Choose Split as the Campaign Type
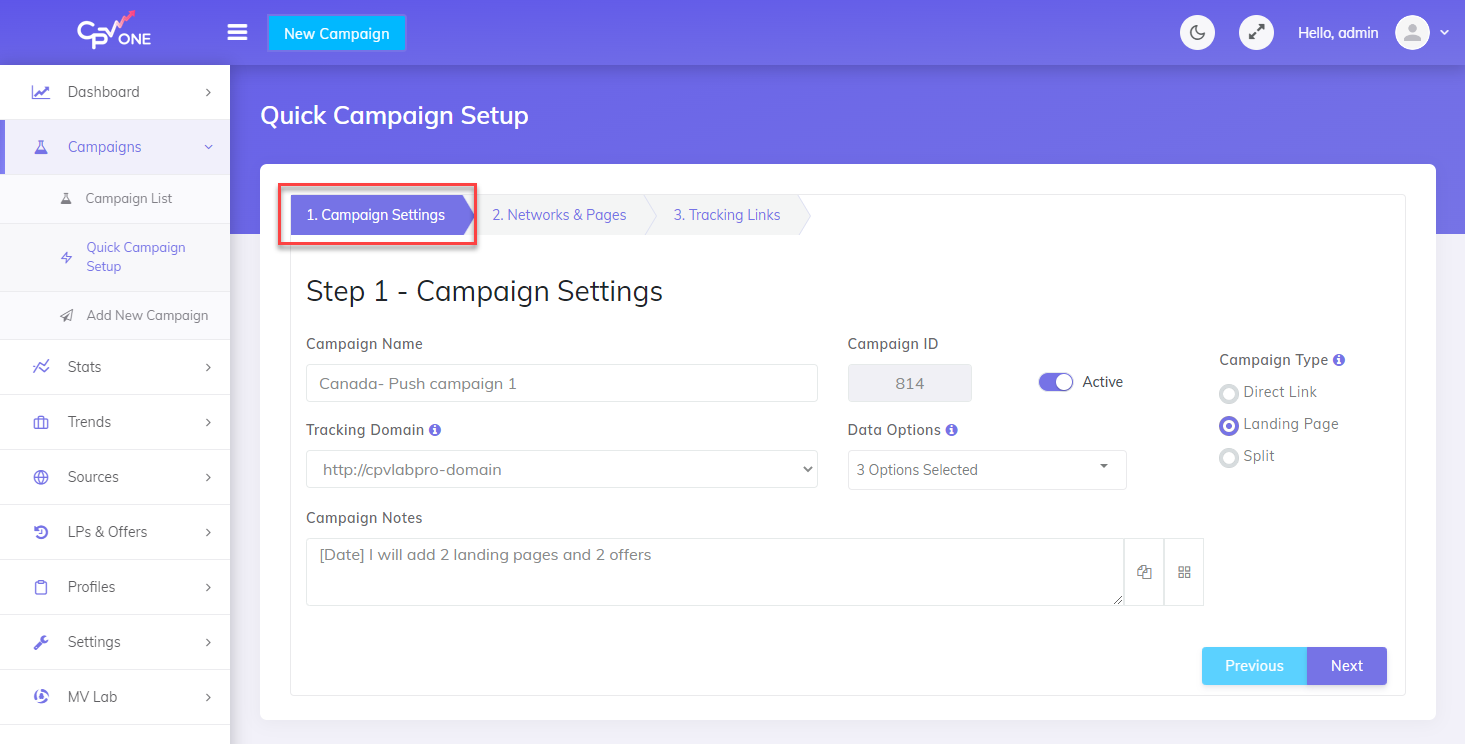The width and height of the screenshot is (1465, 744). point(1228,457)
